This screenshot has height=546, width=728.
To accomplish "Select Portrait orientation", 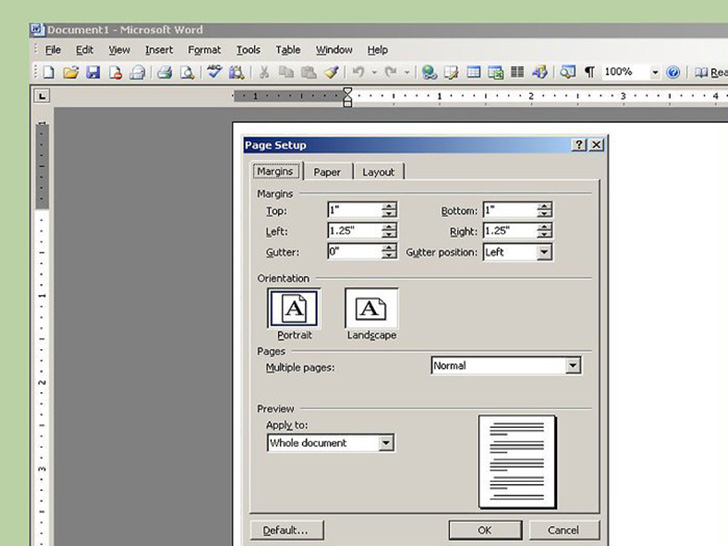I will point(294,309).
